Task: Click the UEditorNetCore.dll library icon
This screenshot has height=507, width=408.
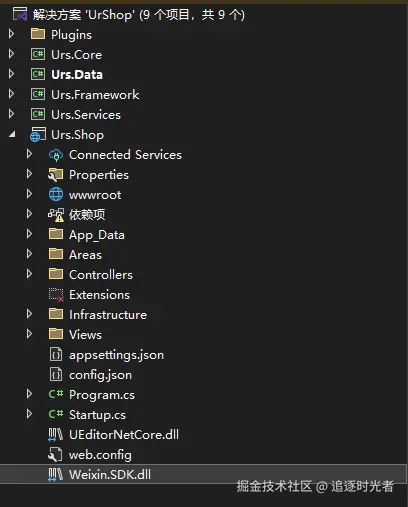Action: [x=55, y=435]
